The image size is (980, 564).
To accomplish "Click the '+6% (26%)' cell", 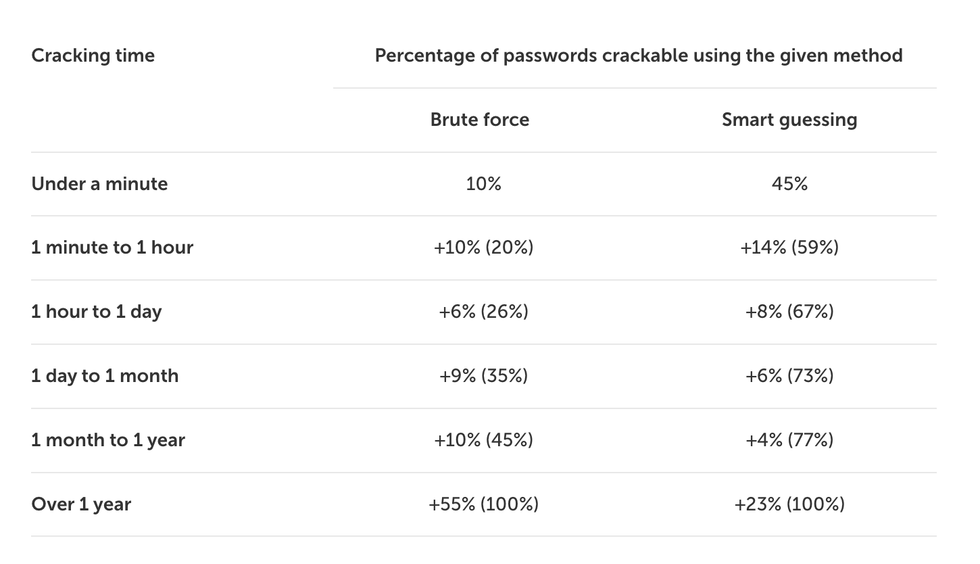I will [483, 312].
